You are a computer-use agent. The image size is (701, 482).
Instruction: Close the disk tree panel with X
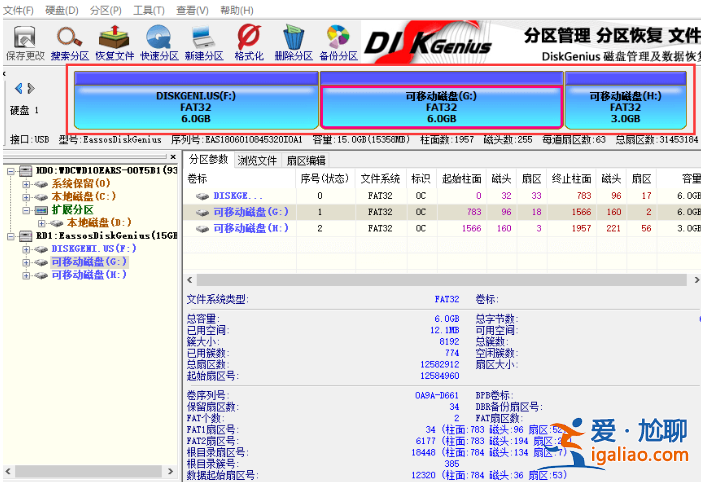click(x=173, y=157)
